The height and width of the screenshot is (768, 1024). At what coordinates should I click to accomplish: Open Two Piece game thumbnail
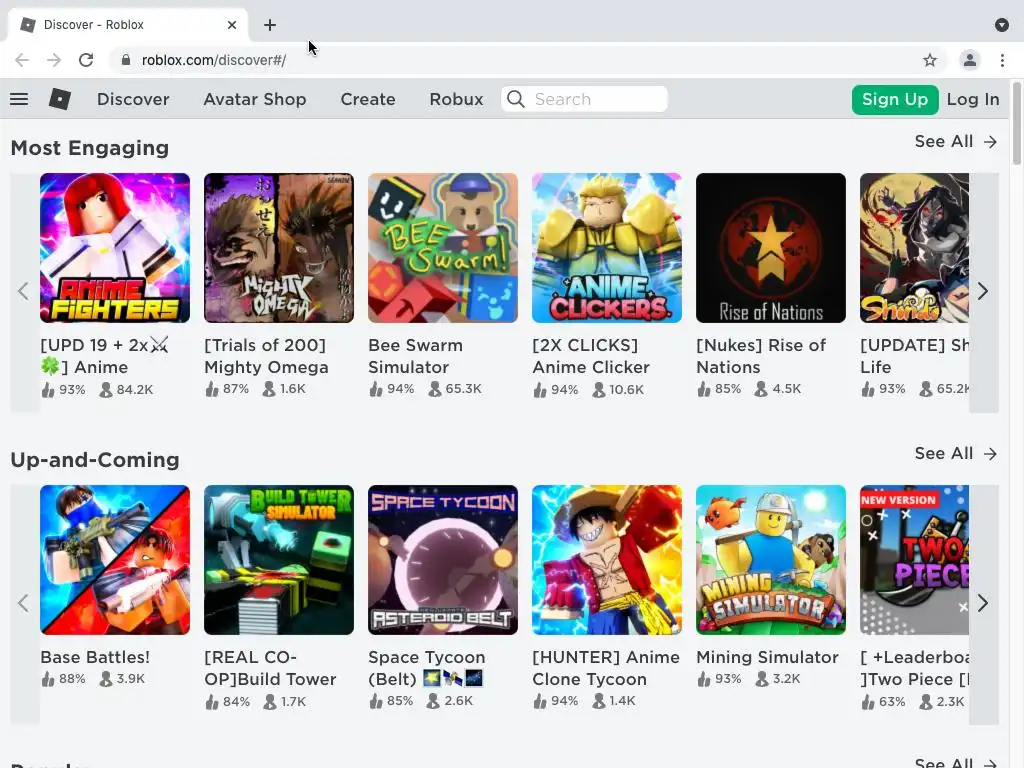914,560
